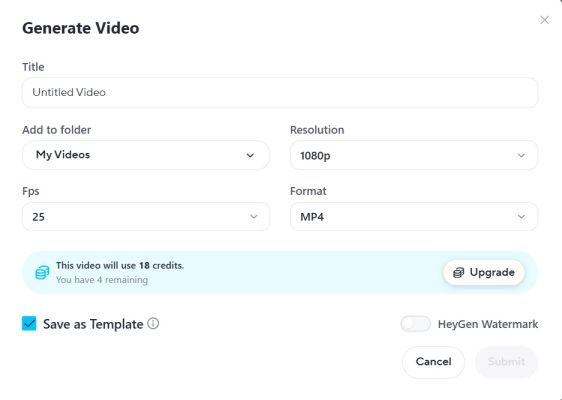Screen dimensions: 562x400
Task: Click the coin icon inside Upgrade button
Action: point(458,273)
